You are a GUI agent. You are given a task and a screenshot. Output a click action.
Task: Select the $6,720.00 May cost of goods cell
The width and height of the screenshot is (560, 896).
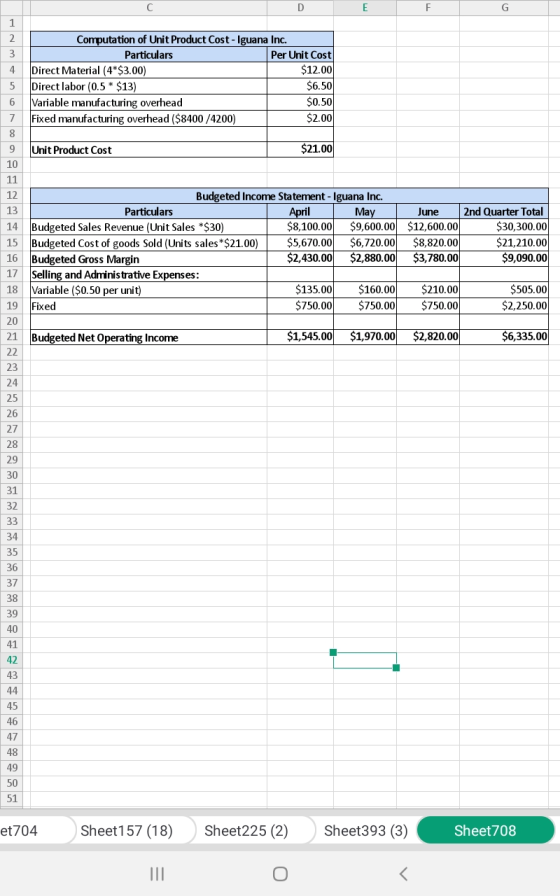point(365,243)
